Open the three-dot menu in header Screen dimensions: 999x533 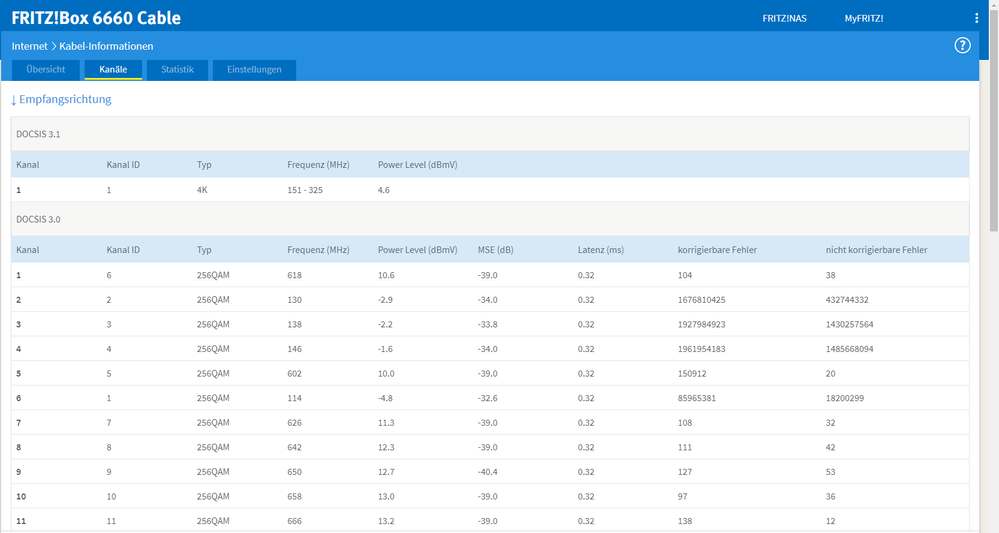click(976, 18)
